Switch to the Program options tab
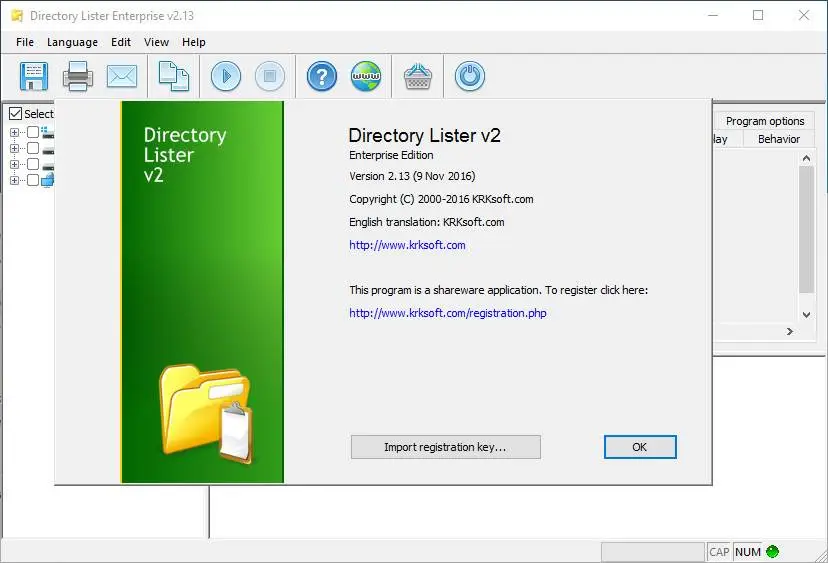828x563 pixels. click(765, 121)
